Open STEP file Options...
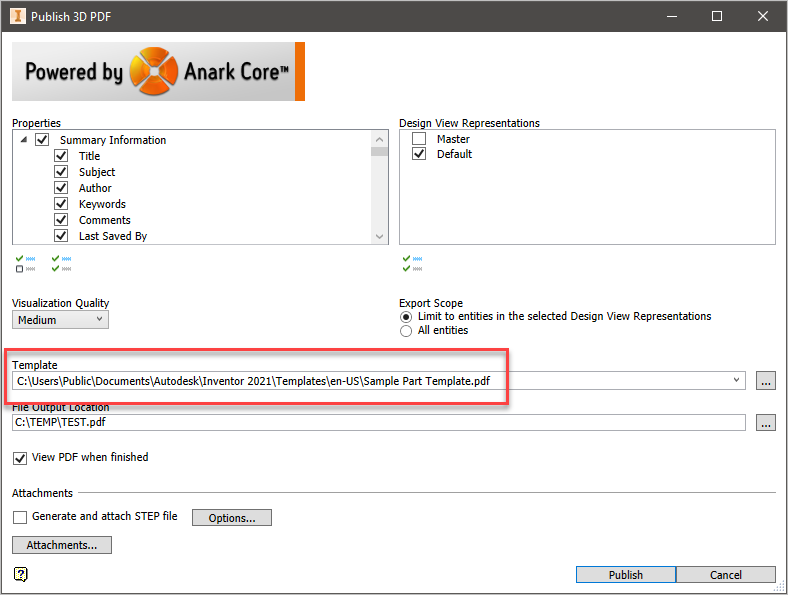 (x=232, y=518)
